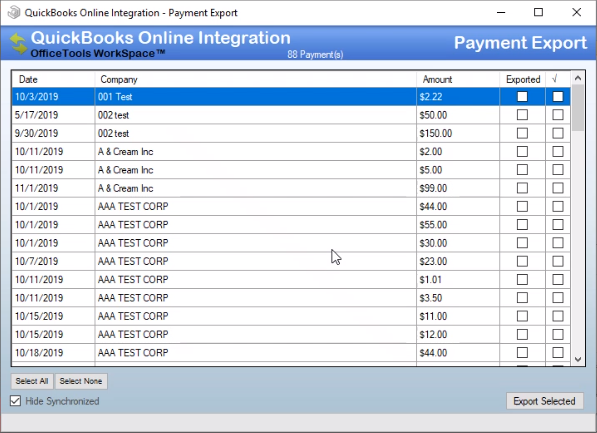
Task: Click the vertical scrollbar thumb
Action: click(578, 108)
